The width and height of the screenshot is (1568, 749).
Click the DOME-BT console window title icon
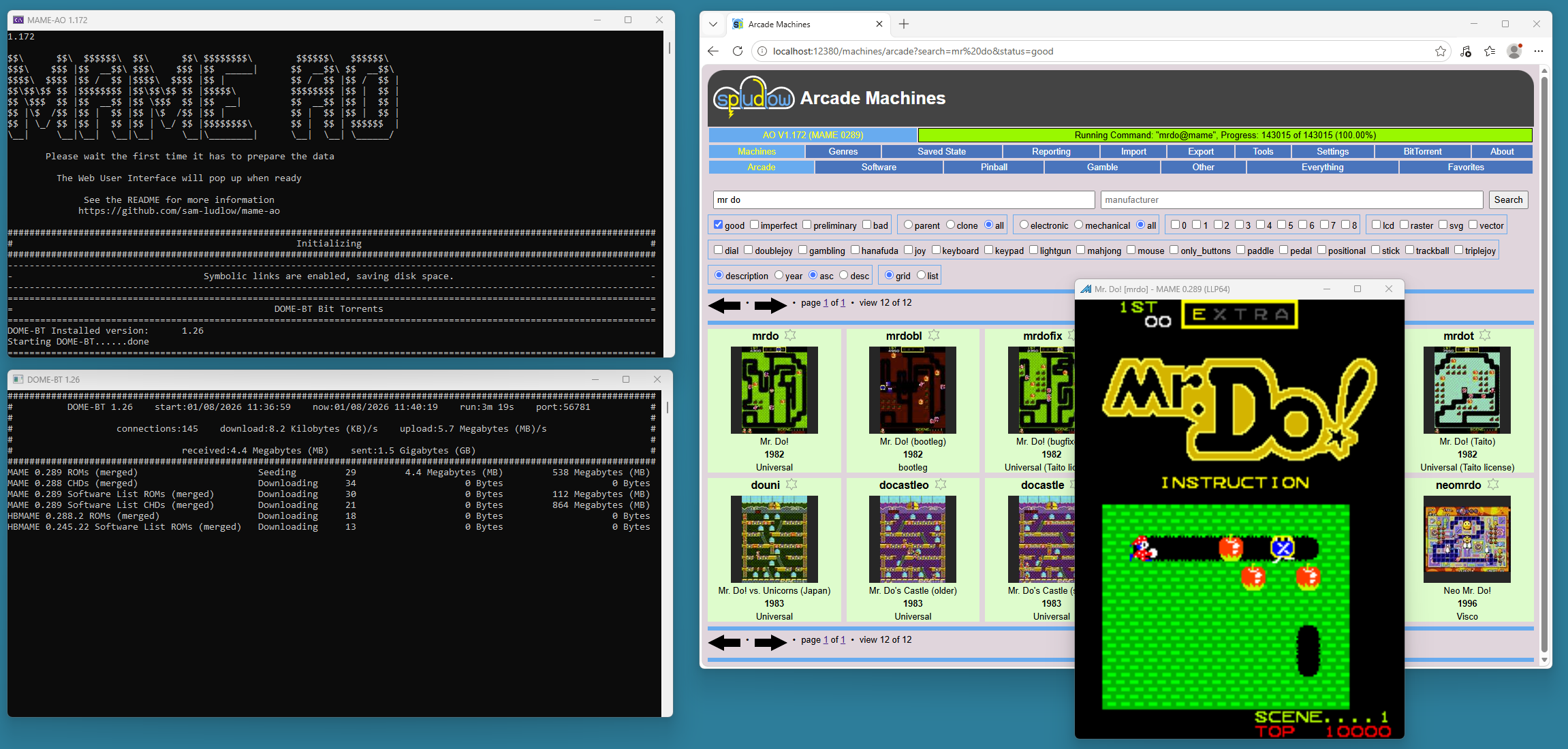click(18, 379)
